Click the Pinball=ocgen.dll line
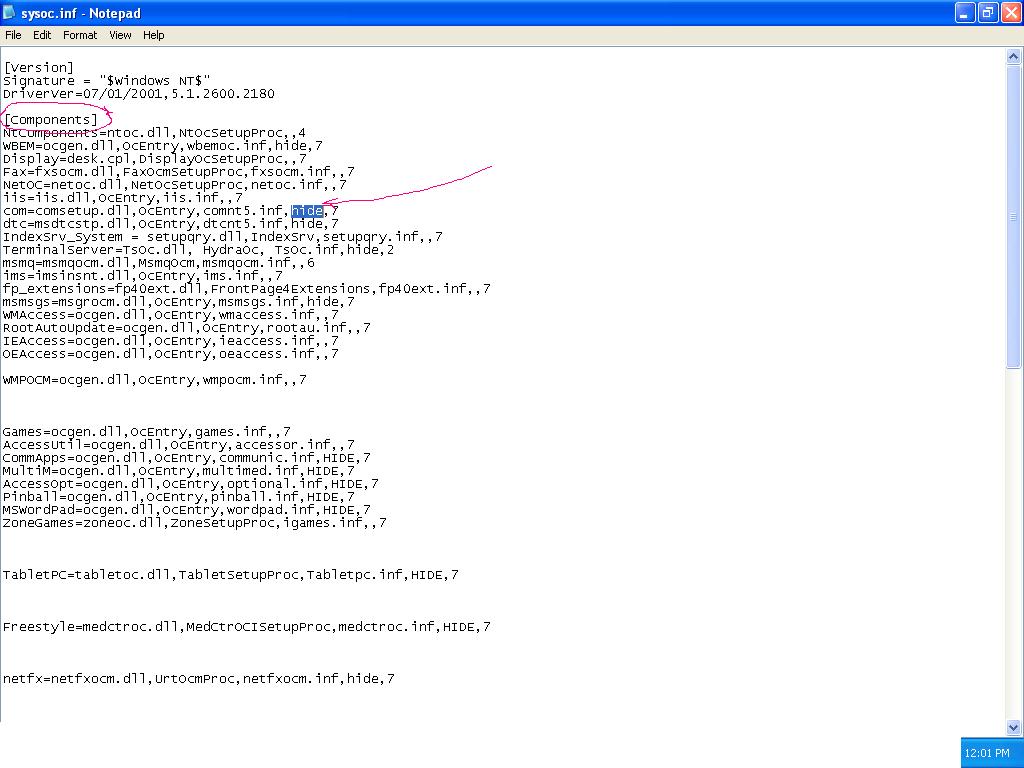 pyautogui.click(x=179, y=497)
